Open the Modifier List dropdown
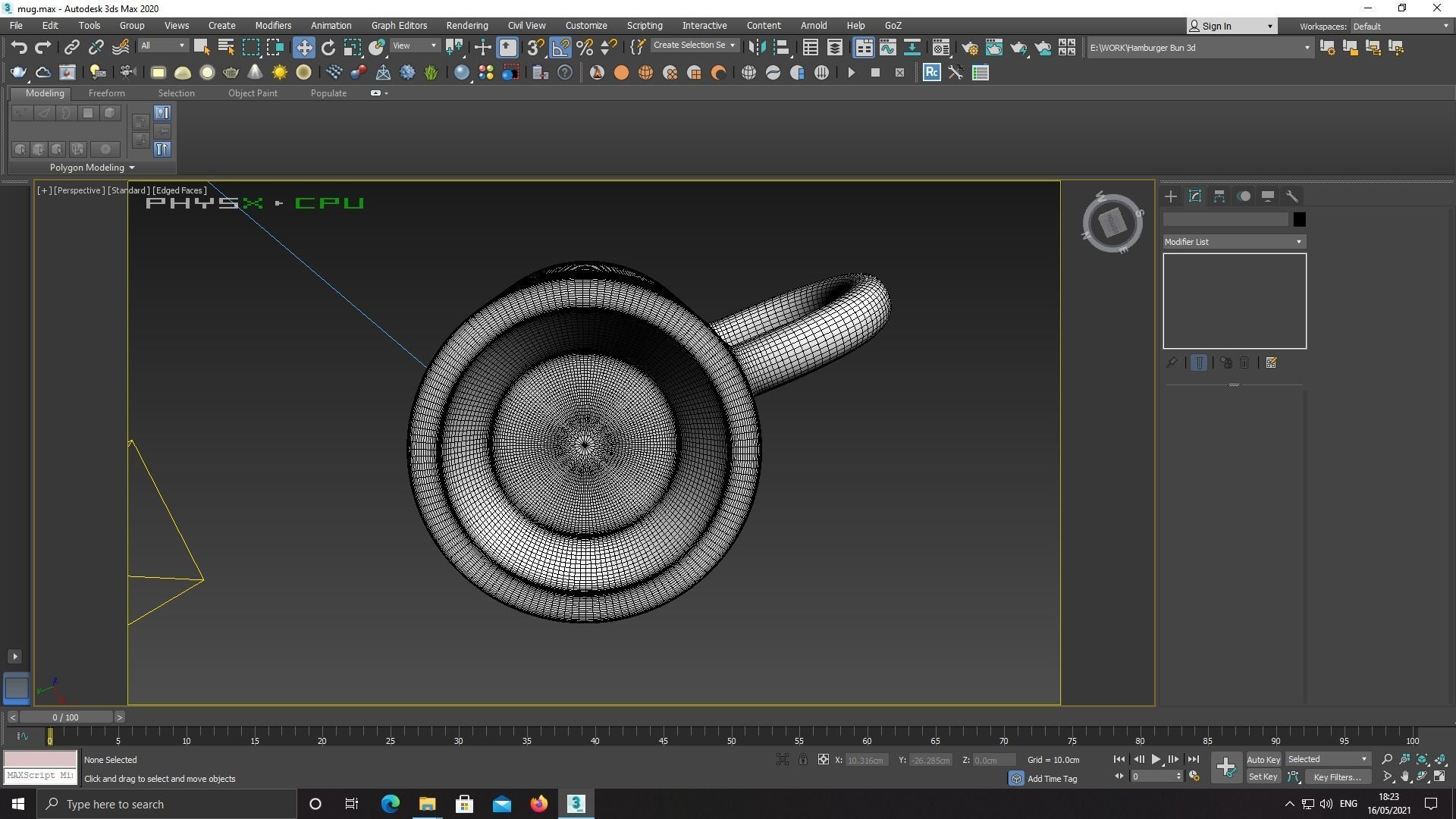This screenshot has height=819, width=1456. [x=1234, y=242]
